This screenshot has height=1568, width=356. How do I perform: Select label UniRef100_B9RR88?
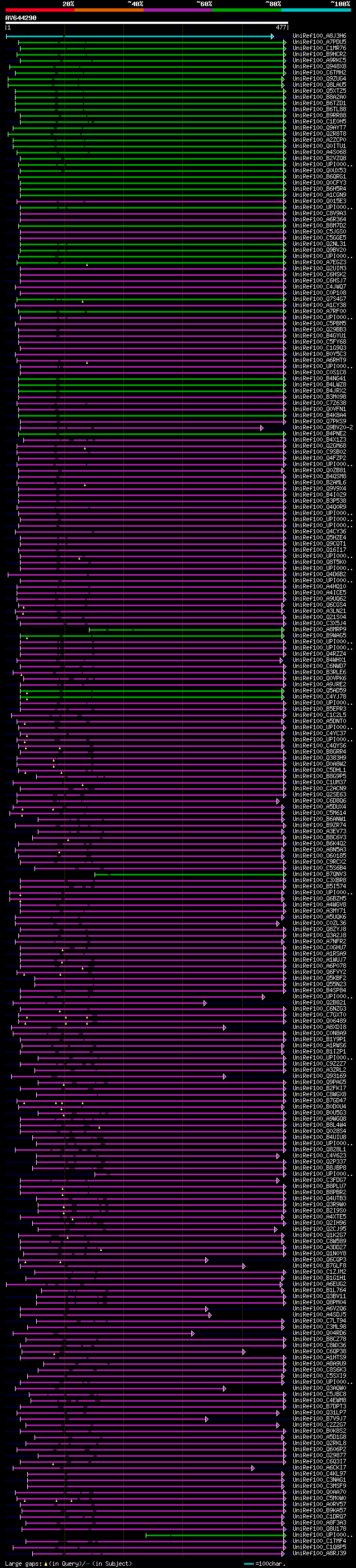tap(319, 116)
